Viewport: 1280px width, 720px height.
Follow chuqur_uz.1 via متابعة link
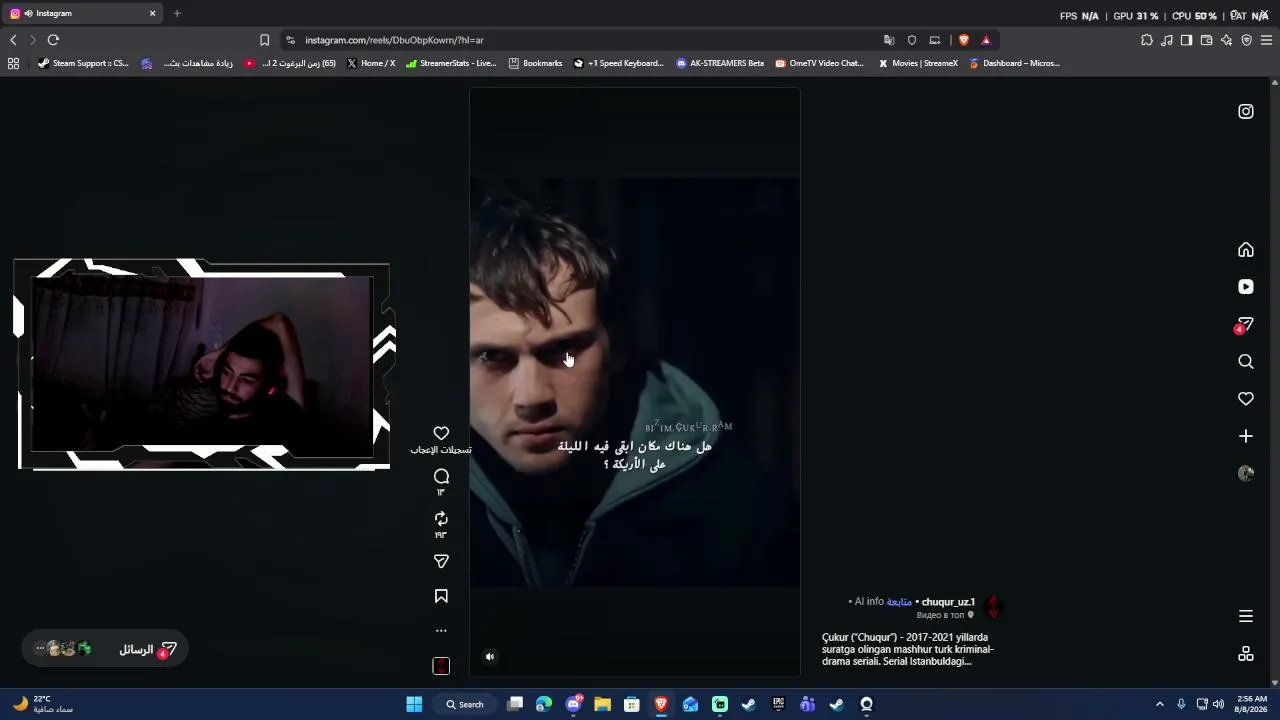[899, 602]
